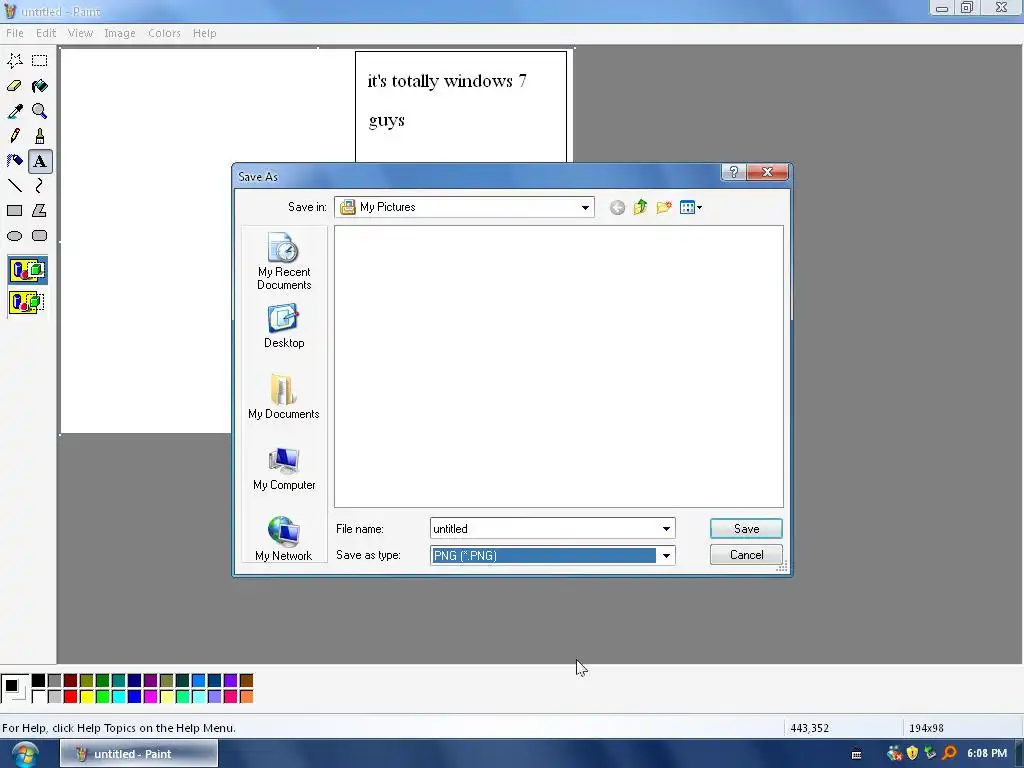
Task: Select the Curve tool
Action: [x=40, y=186]
